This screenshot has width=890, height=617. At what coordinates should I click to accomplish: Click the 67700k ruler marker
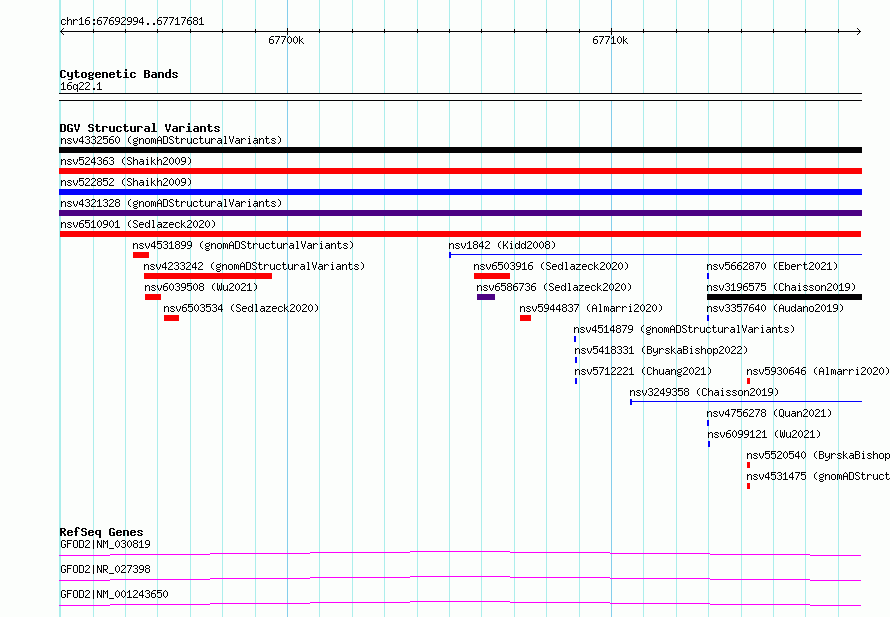pos(286,40)
